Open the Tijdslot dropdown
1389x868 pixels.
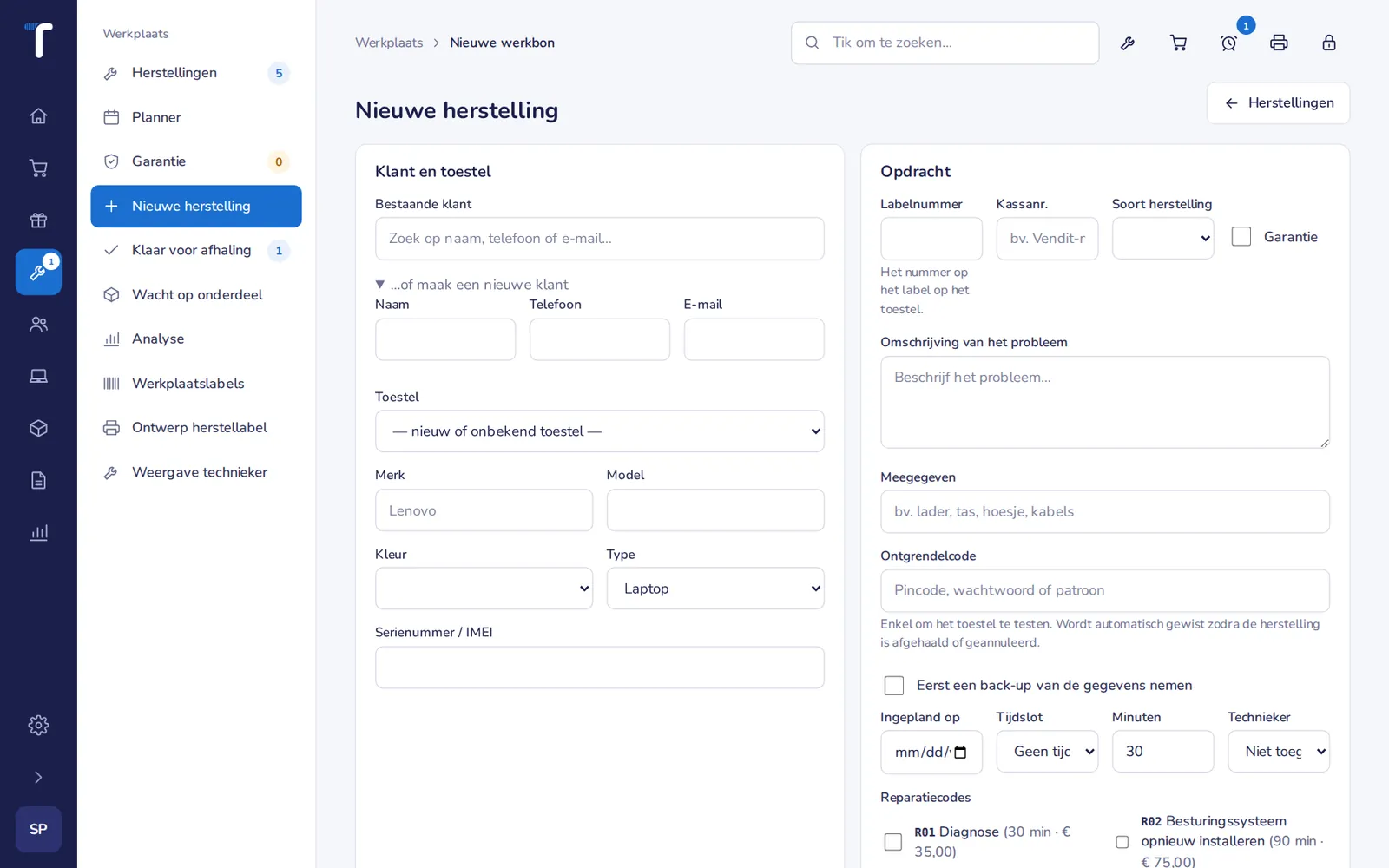(1047, 752)
